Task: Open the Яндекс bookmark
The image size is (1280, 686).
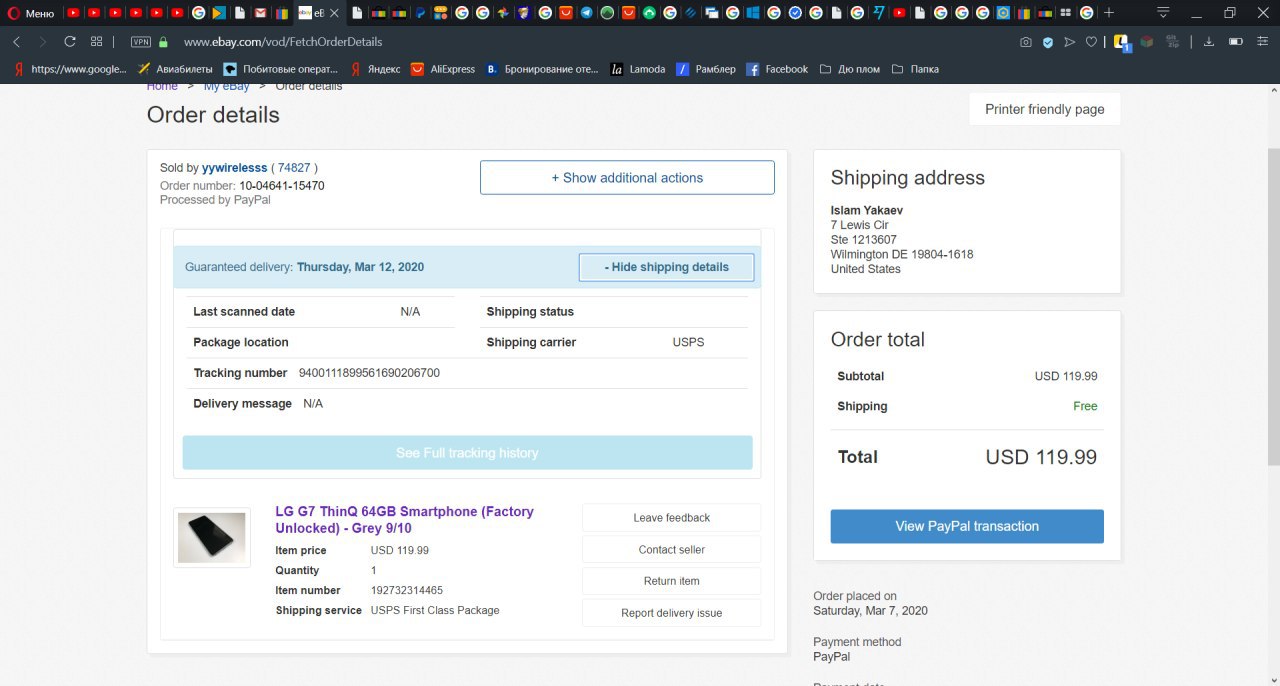Action: (x=375, y=69)
